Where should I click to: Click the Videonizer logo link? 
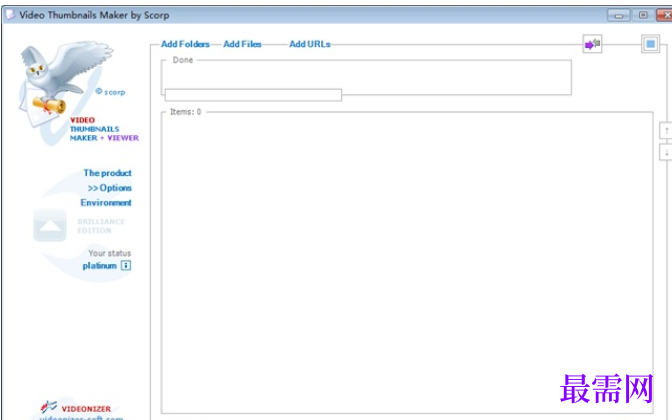pos(76,408)
